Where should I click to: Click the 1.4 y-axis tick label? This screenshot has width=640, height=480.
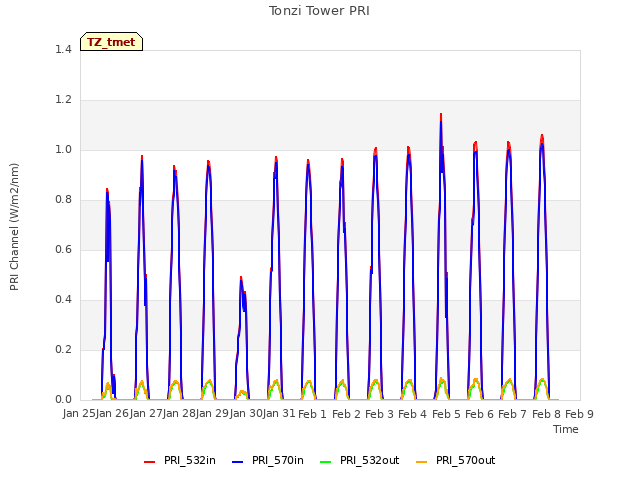(63, 50)
